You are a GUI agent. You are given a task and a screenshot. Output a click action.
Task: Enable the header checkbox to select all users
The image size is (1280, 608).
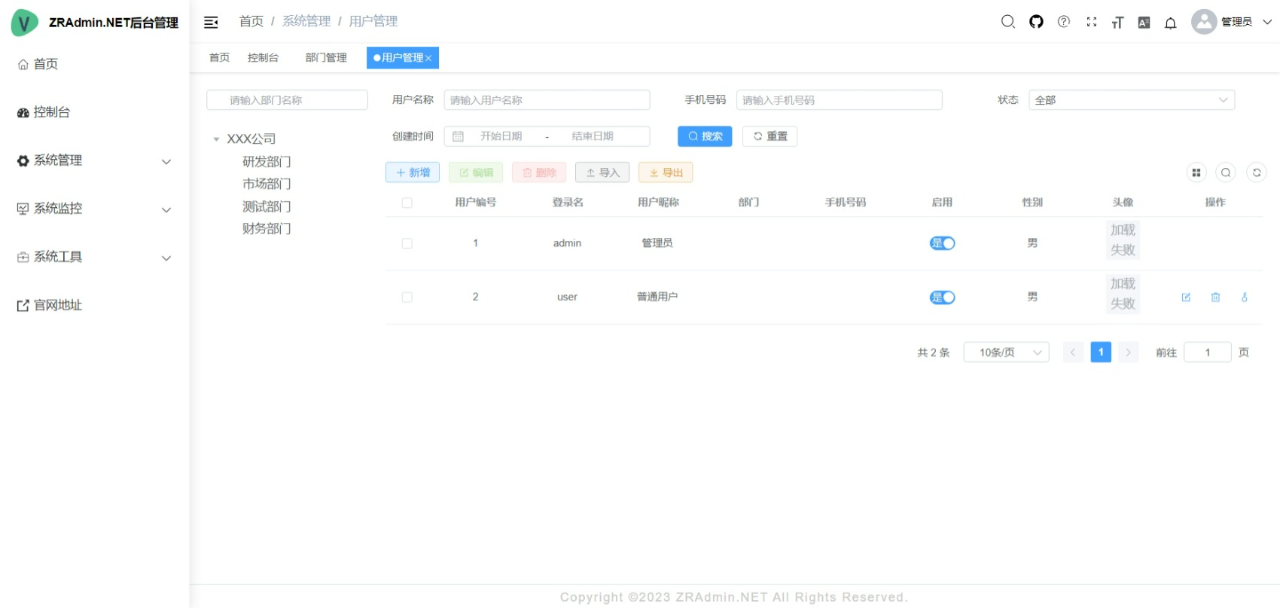[407, 201]
